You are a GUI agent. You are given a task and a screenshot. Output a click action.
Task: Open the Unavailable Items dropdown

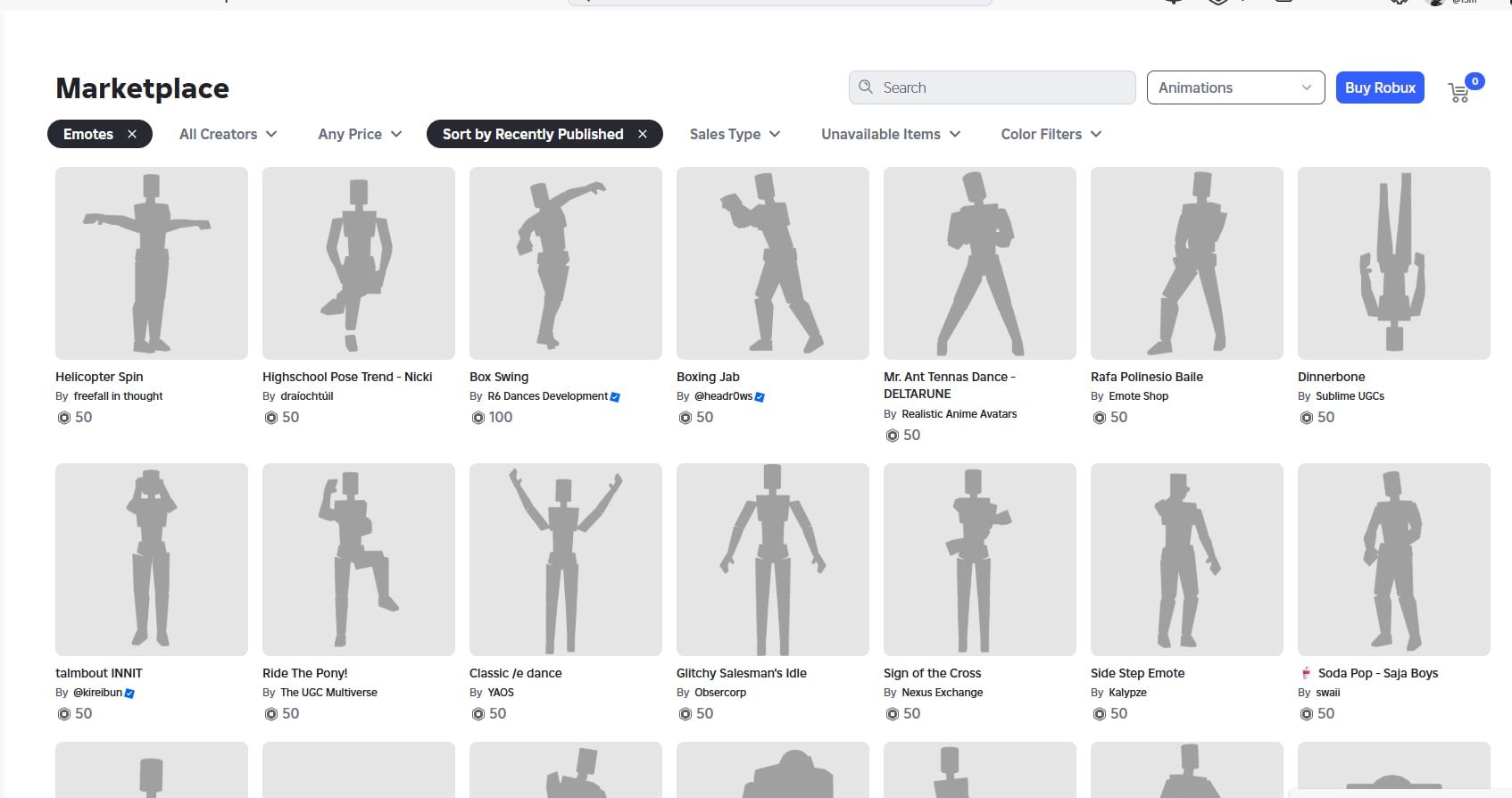point(891,134)
